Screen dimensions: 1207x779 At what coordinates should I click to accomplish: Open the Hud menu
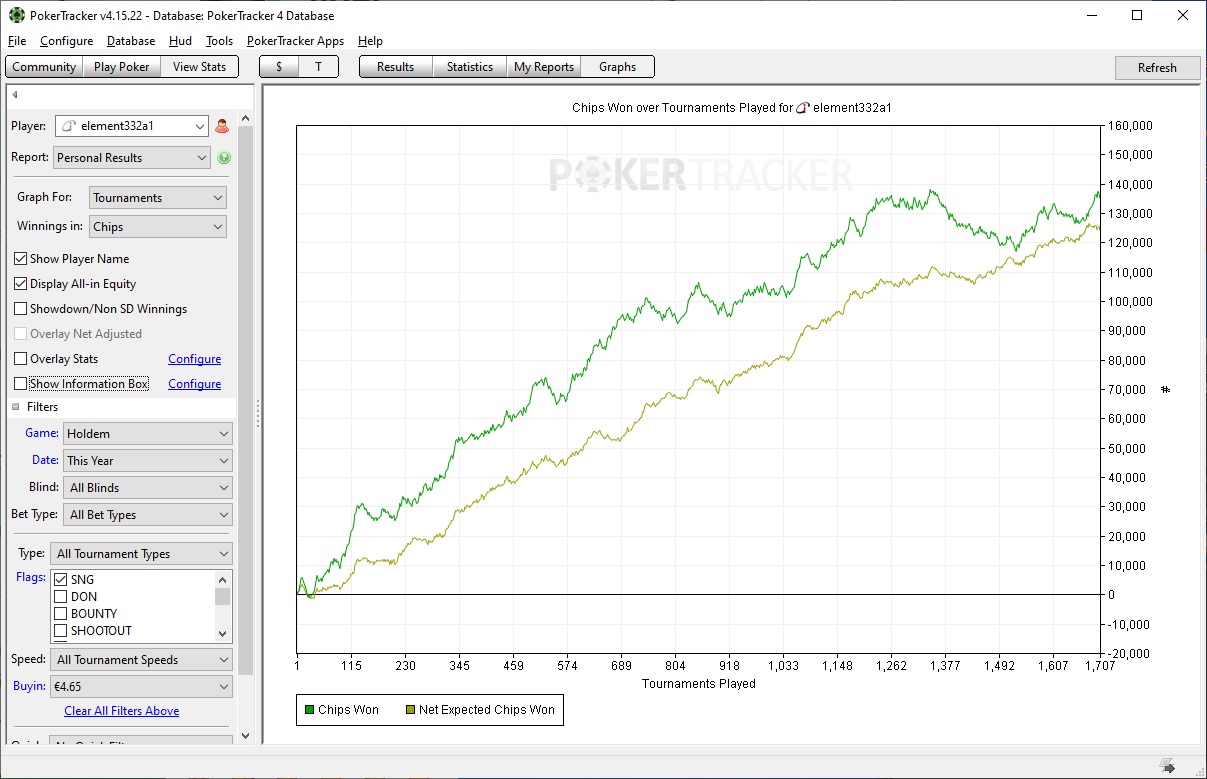(x=181, y=41)
